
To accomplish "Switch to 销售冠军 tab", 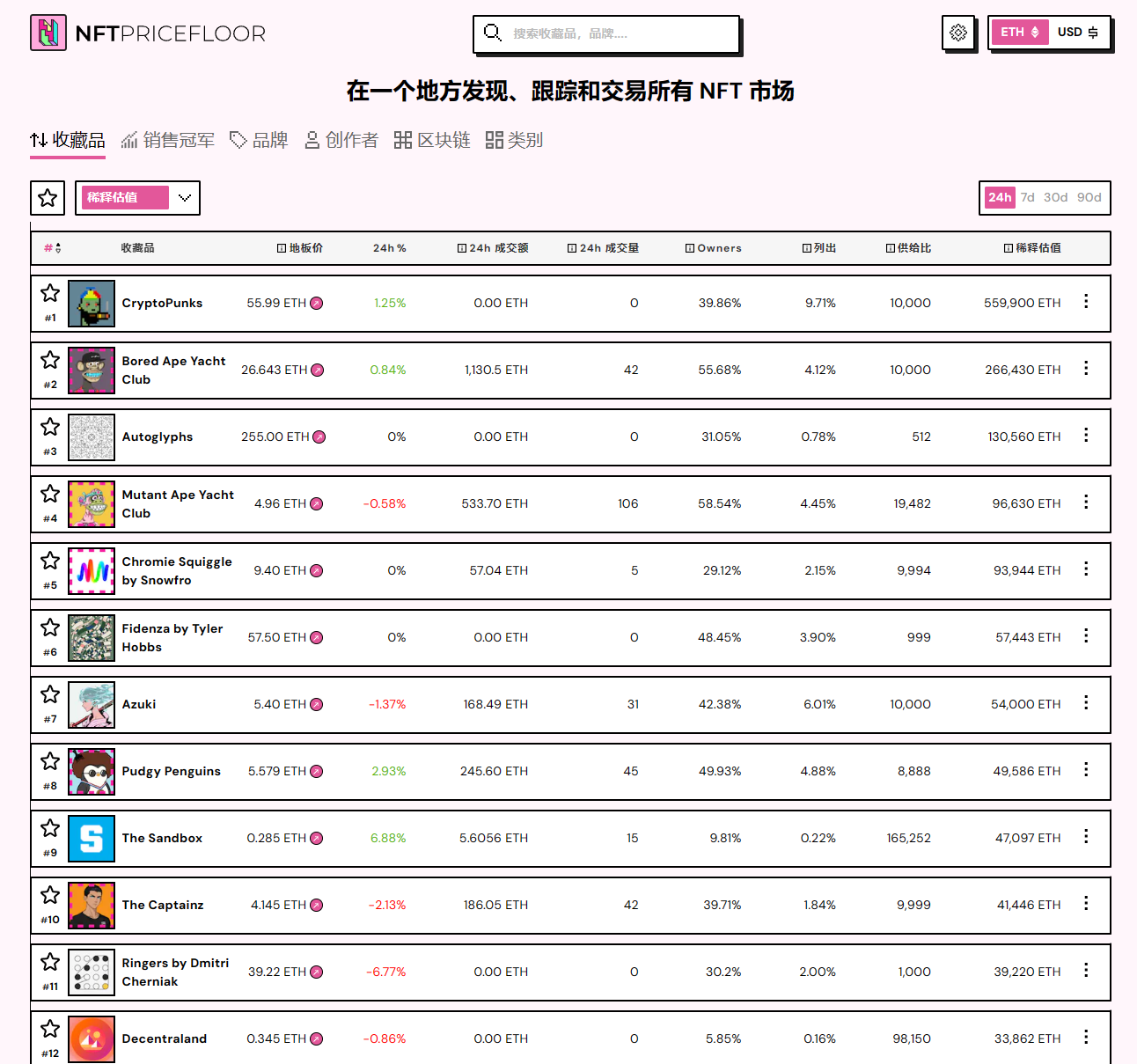I will (x=168, y=140).
